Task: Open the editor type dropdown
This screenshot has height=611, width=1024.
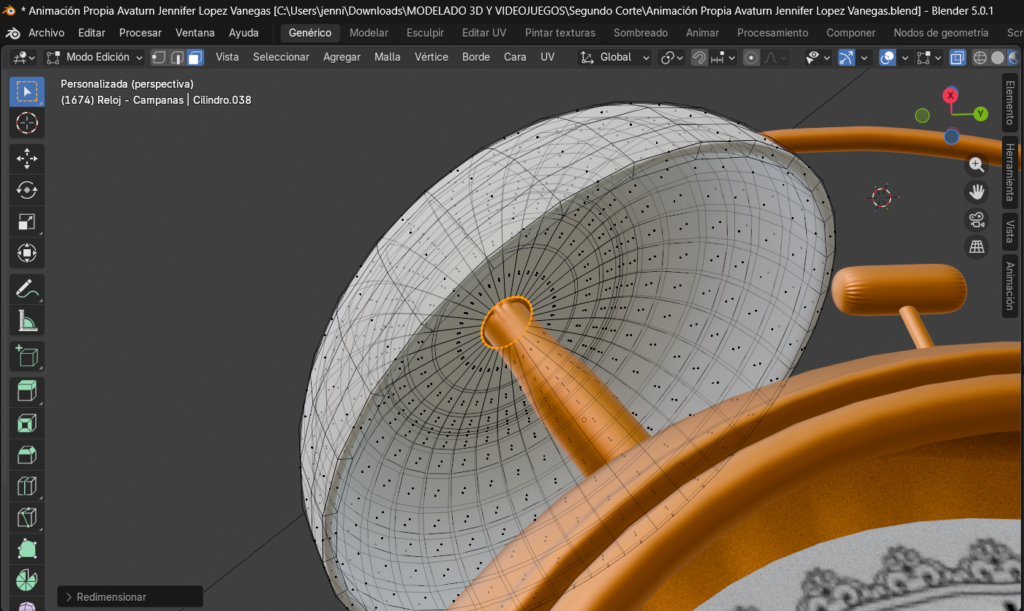Action: pyautogui.click(x=24, y=57)
